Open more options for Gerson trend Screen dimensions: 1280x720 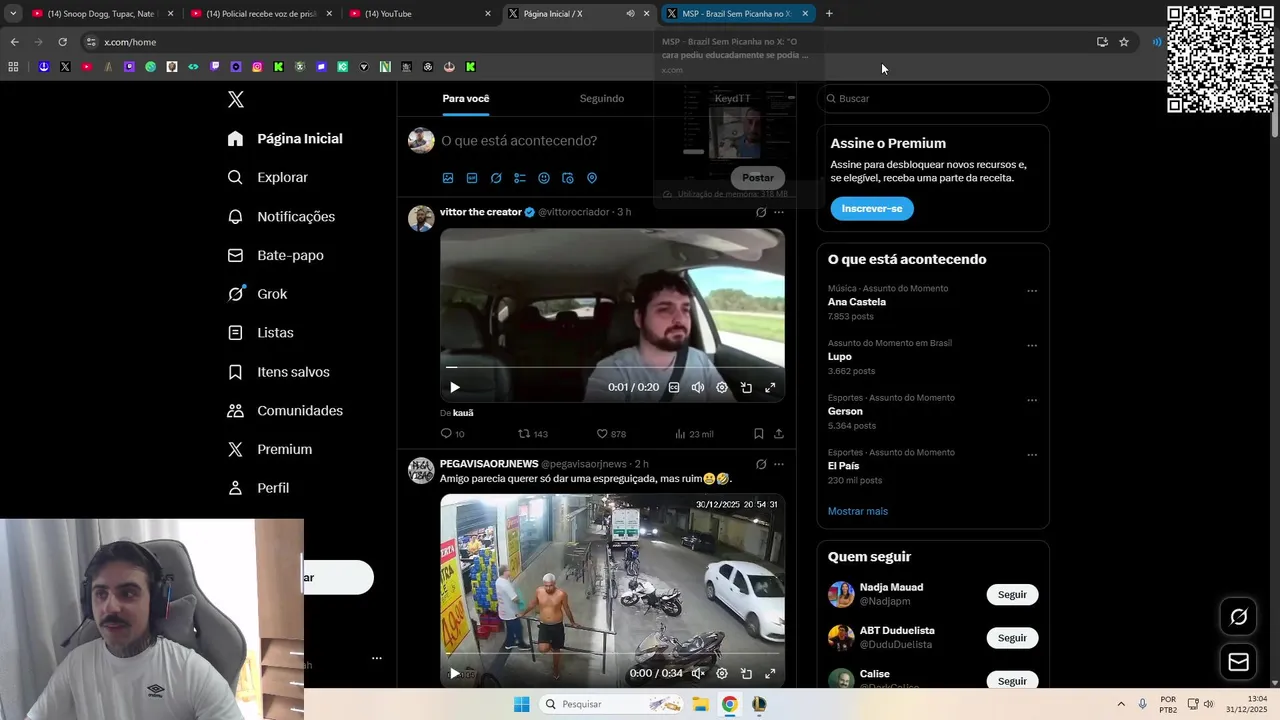(1032, 400)
